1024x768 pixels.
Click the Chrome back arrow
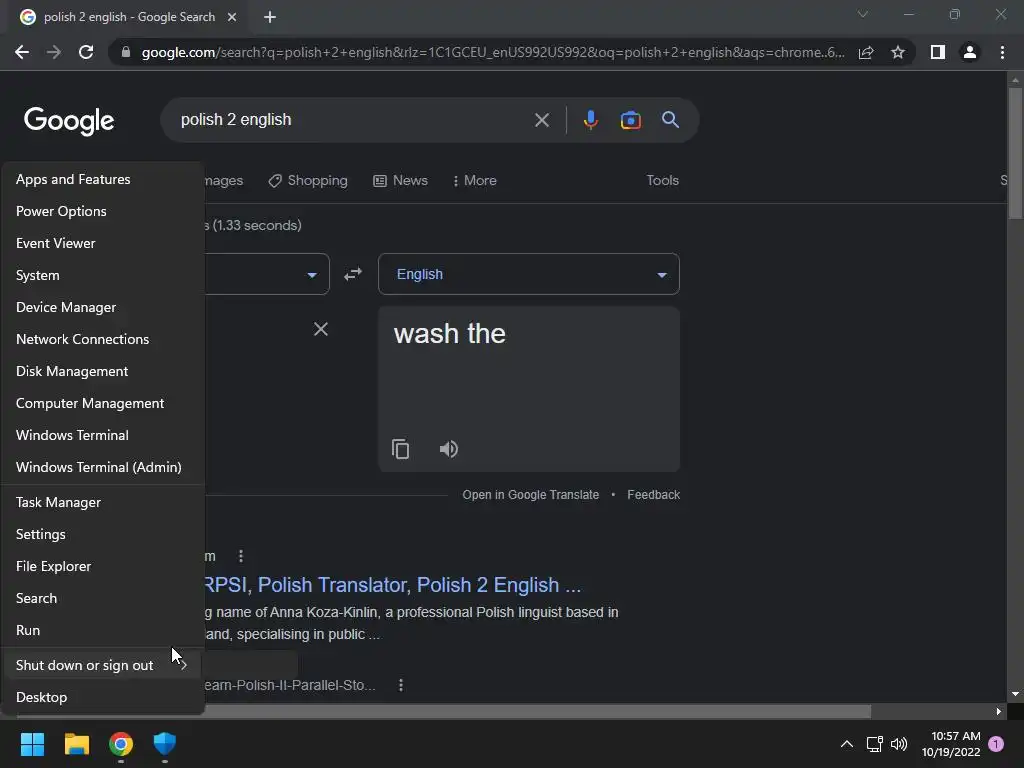(x=22, y=52)
